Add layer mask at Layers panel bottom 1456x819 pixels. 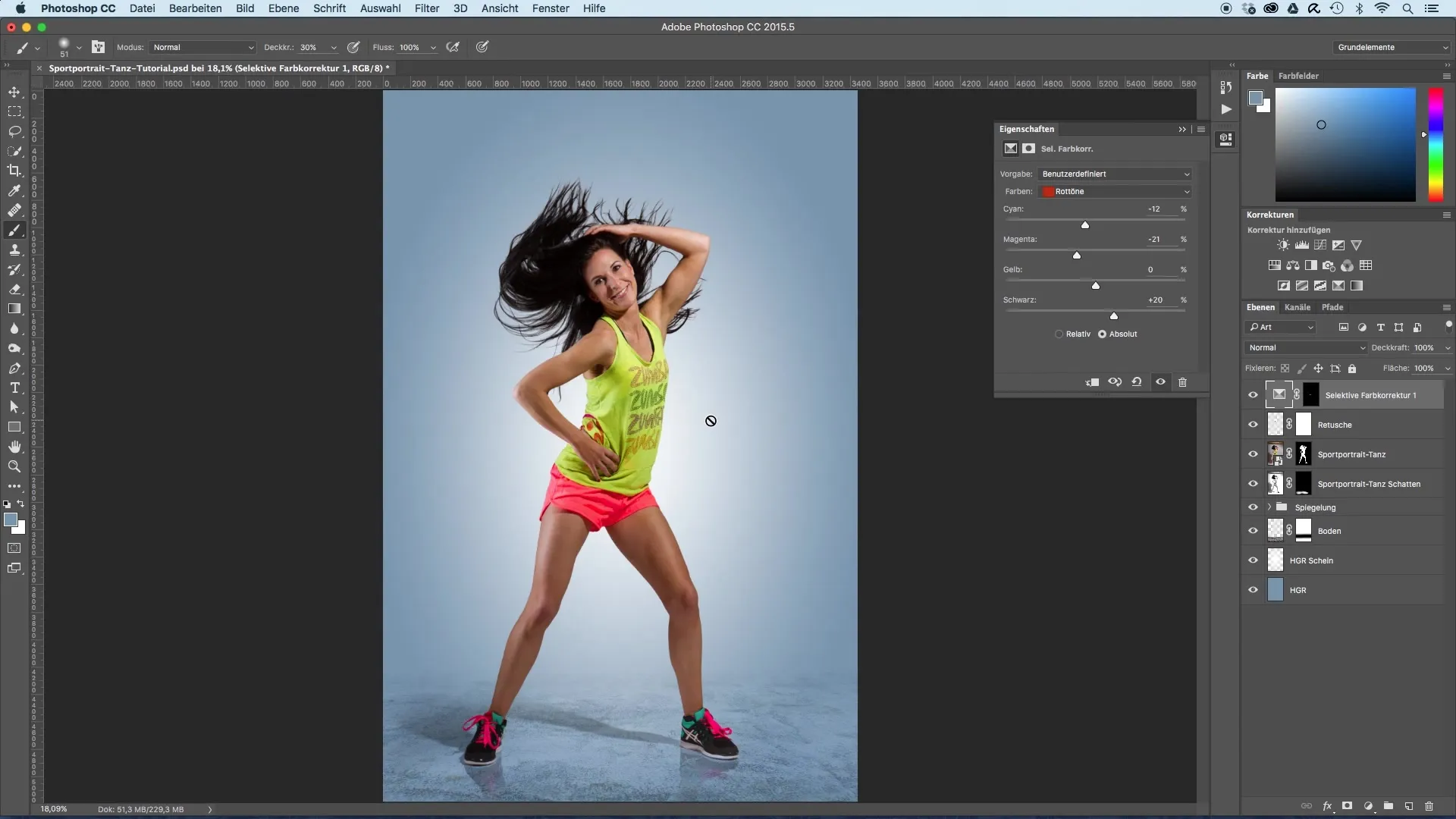pyautogui.click(x=1348, y=806)
